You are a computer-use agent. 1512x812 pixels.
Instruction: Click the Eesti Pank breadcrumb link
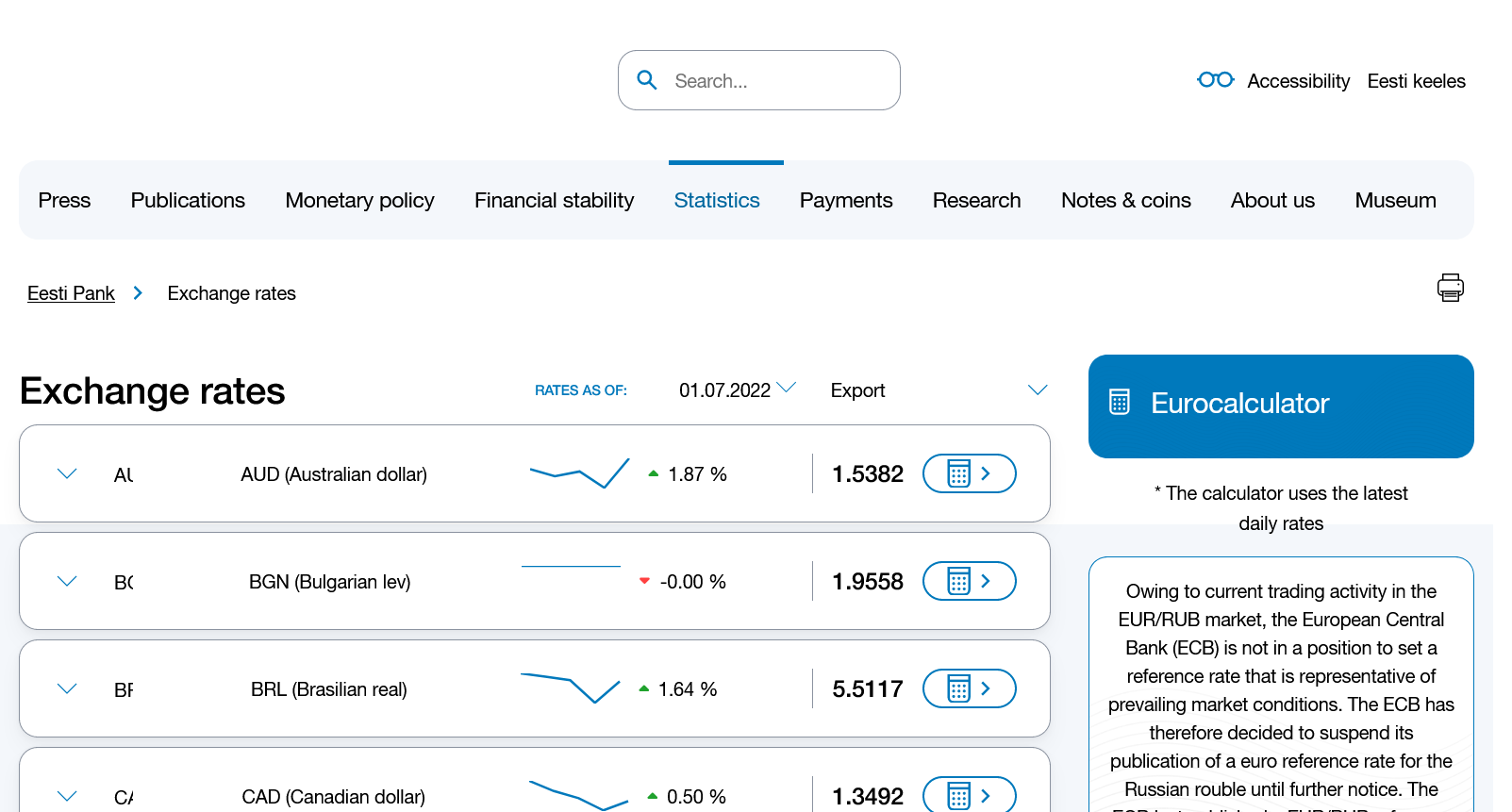(x=71, y=293)
